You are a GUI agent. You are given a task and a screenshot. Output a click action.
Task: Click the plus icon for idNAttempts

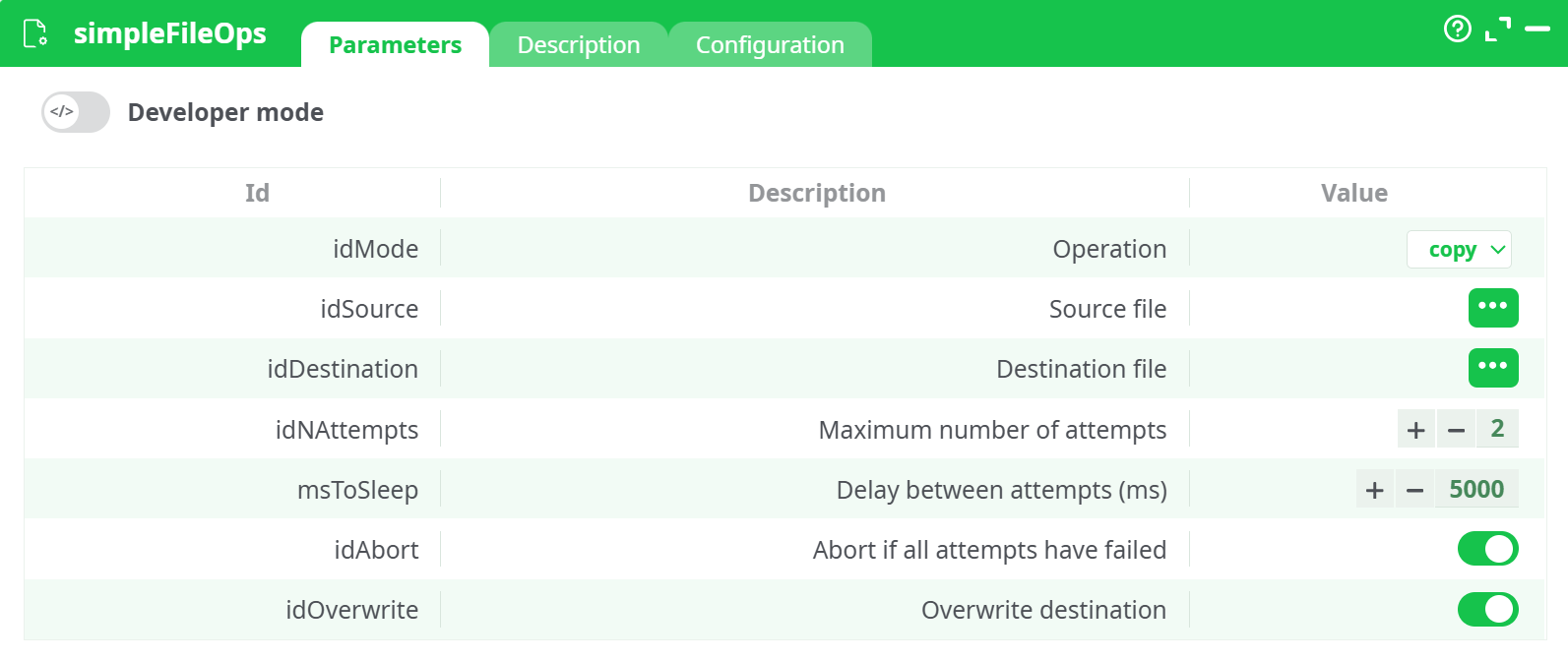(x=1415, y=429)
